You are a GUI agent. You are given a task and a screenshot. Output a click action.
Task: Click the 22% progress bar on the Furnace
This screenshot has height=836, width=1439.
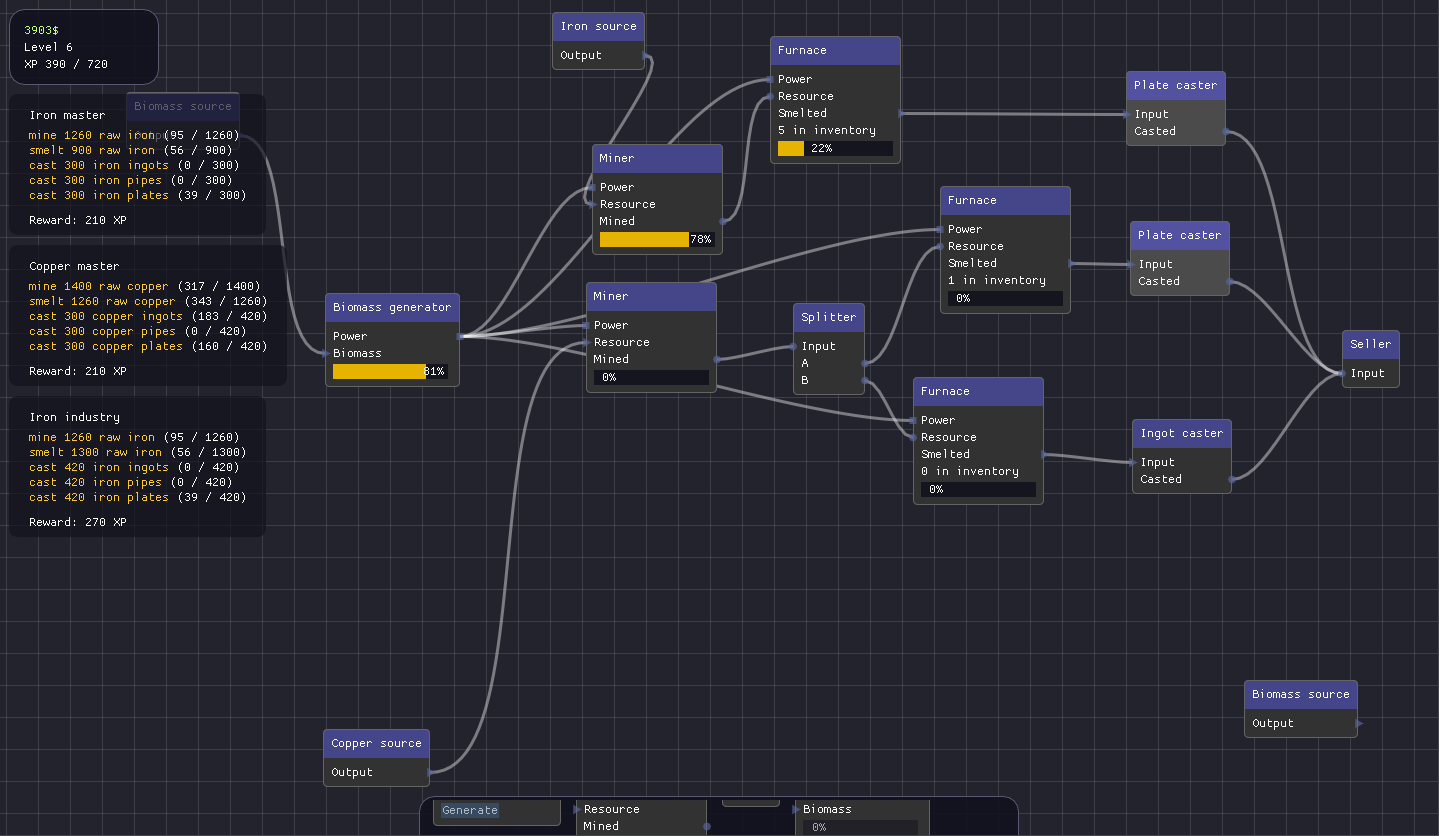pyautogui.click(x=835, y=148)
